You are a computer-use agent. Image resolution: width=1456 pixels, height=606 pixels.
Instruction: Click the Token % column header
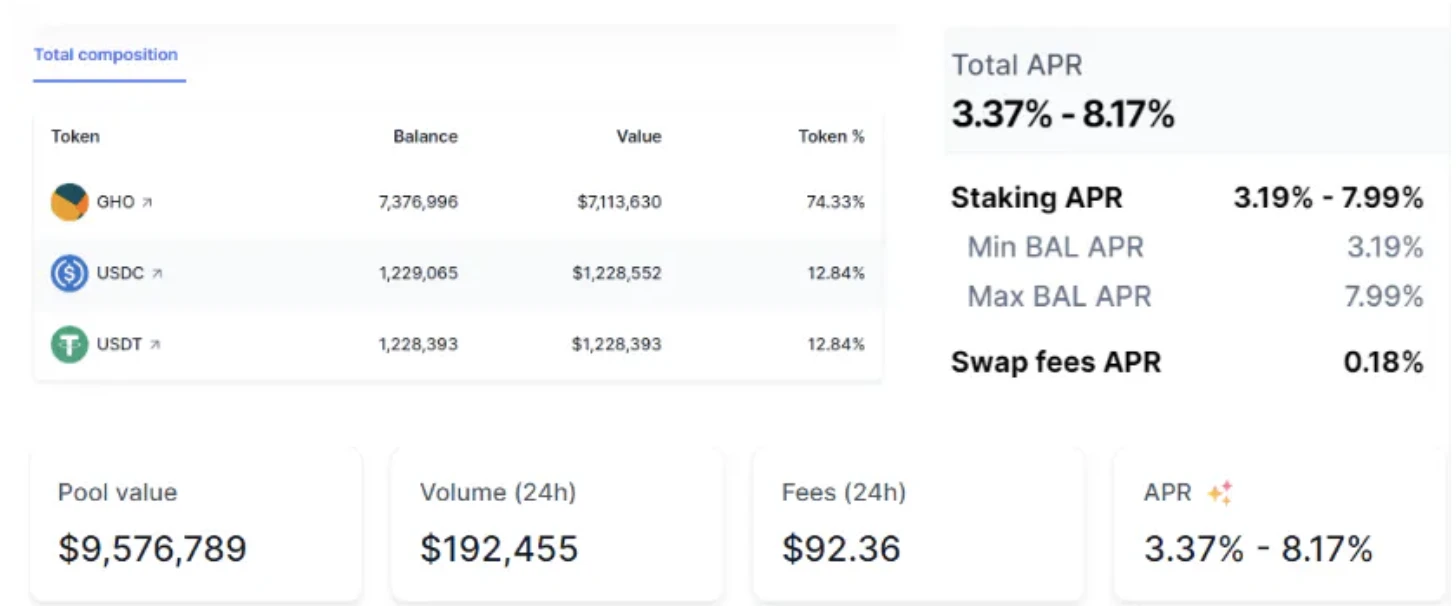click(x=831, y=136)
